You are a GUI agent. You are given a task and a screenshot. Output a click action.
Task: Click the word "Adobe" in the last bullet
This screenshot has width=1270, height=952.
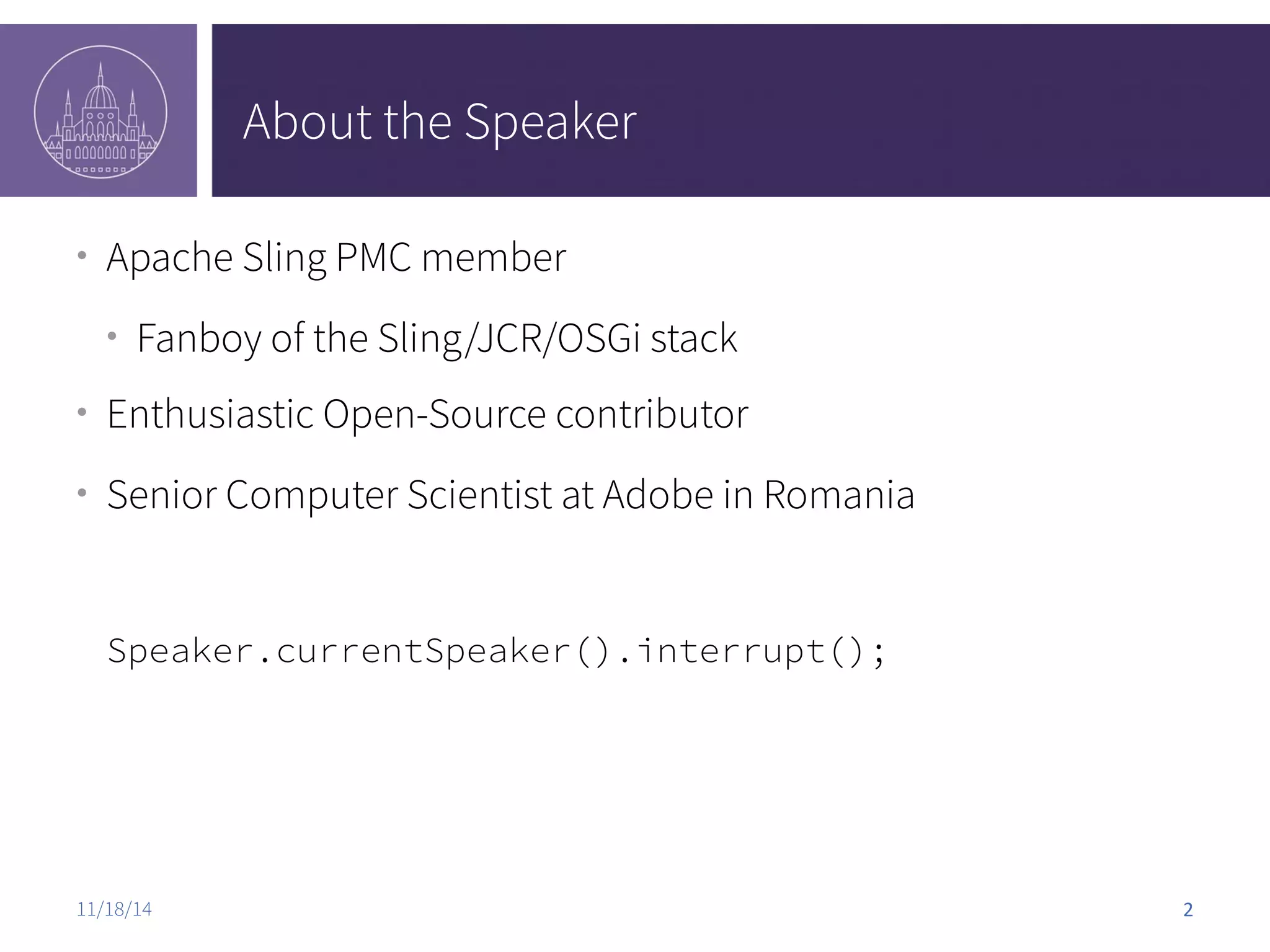click(657, 495)
